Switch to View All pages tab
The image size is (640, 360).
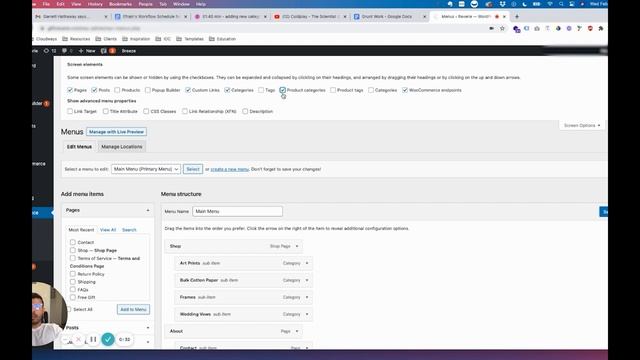(108, 230)
